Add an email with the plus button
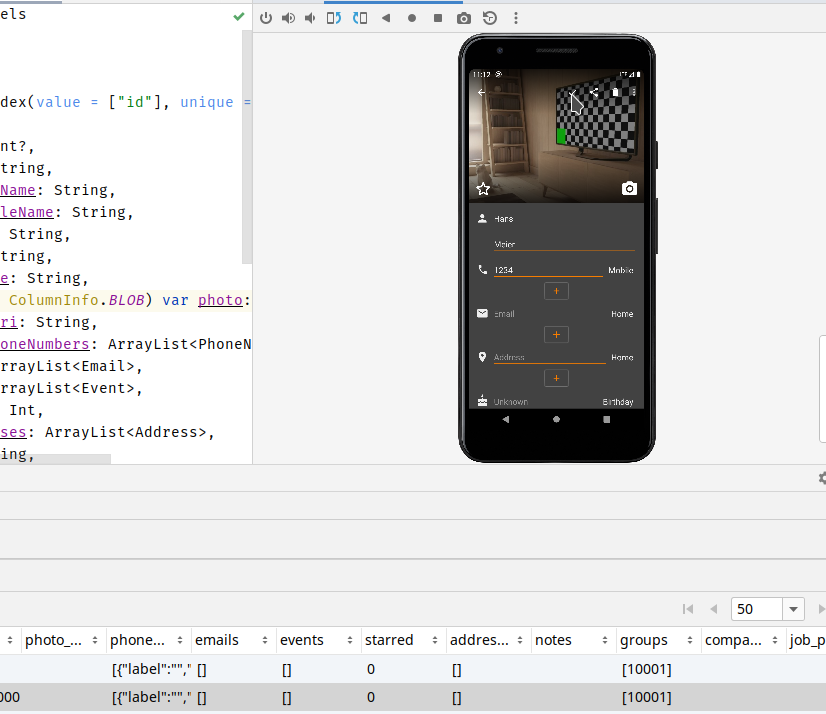Viewport: 826px width, 714px height. (x=556, y=334)
